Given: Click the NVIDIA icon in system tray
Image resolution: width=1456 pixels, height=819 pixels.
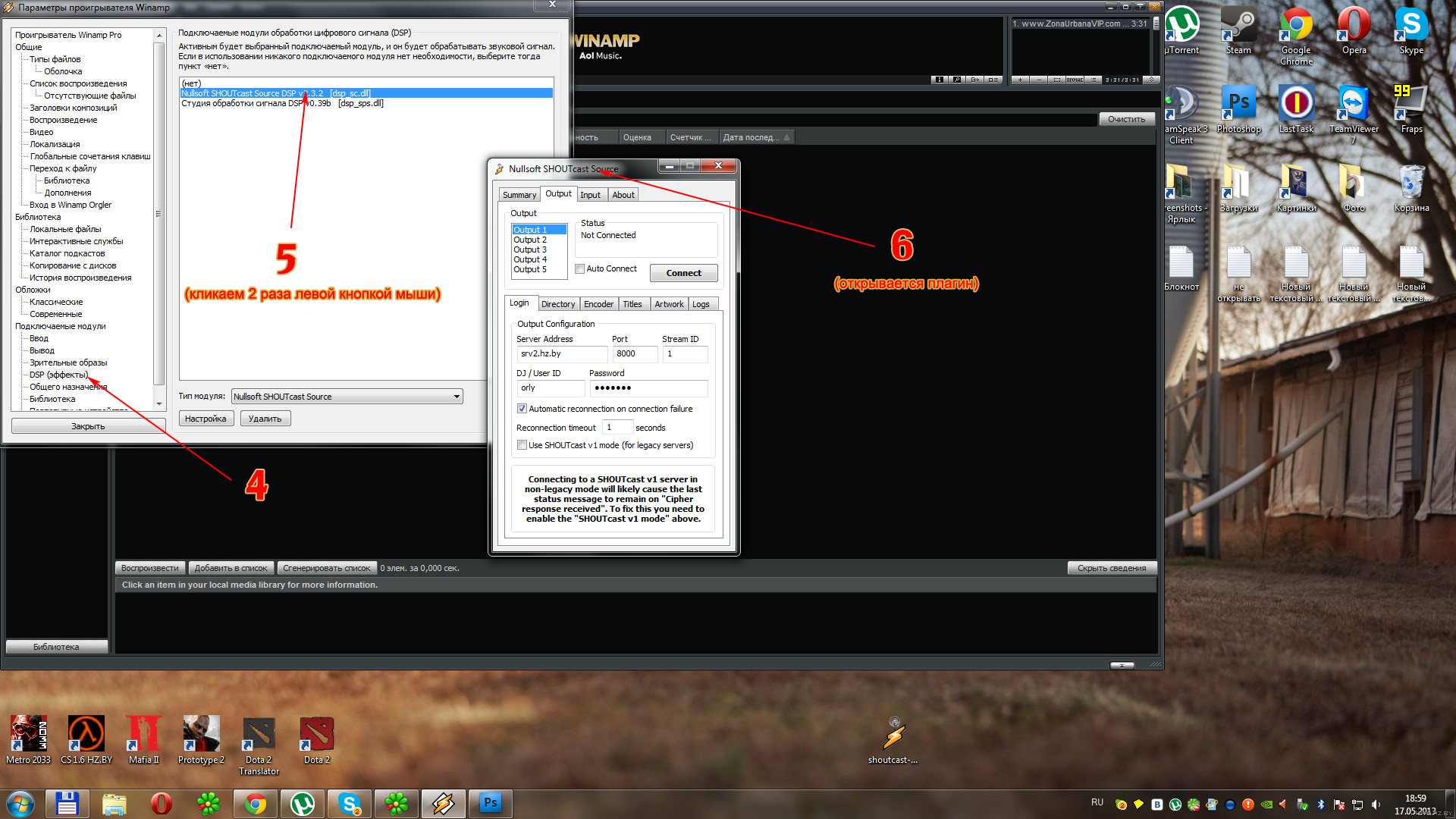Looking at the screenshot, I should tap(1266, 805).
